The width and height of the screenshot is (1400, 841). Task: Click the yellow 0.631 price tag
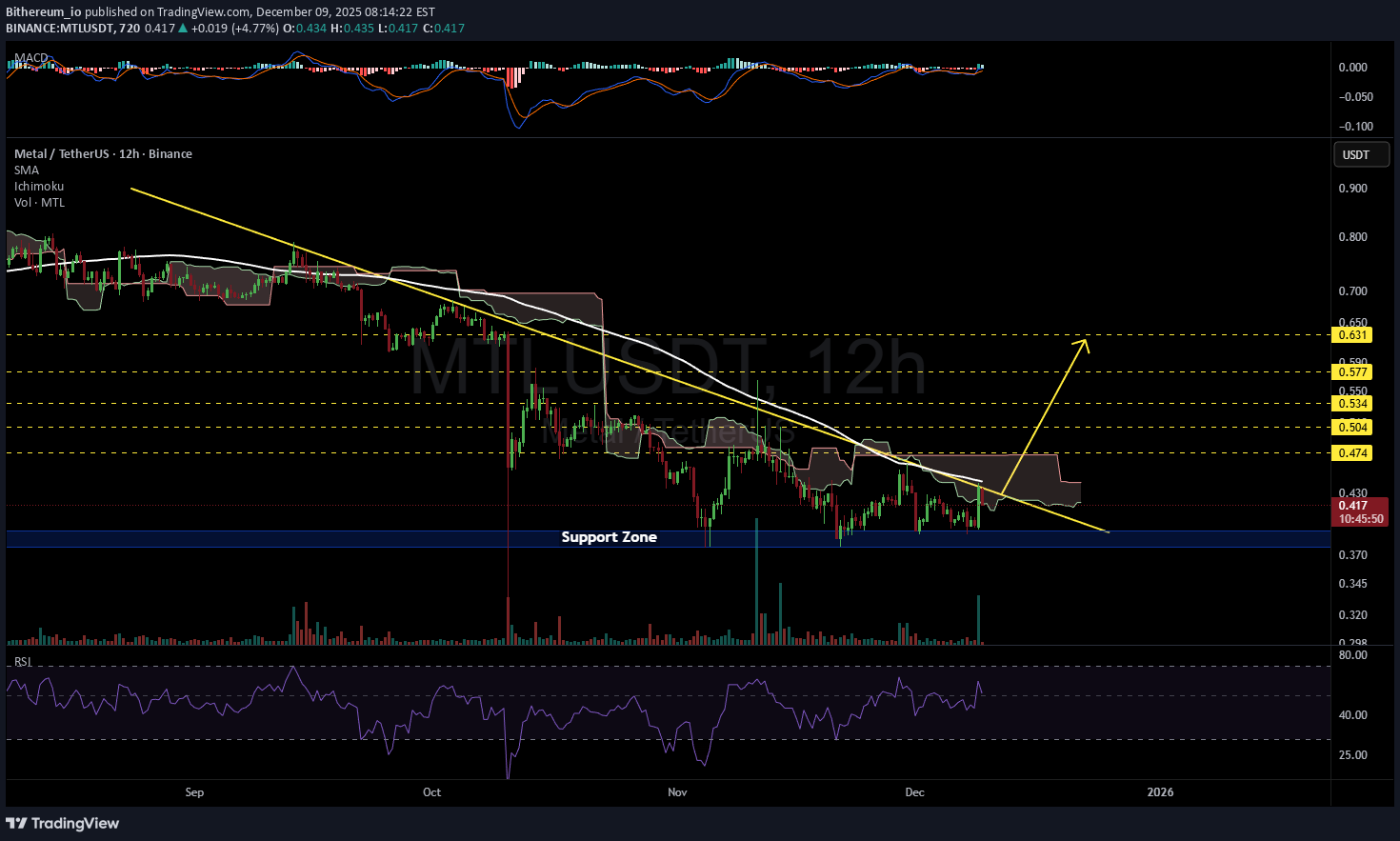[1352, 335]
